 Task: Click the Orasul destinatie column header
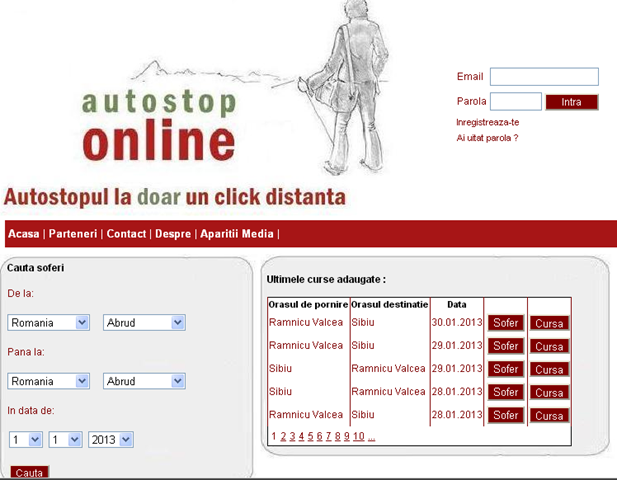(x=390, y=305)
